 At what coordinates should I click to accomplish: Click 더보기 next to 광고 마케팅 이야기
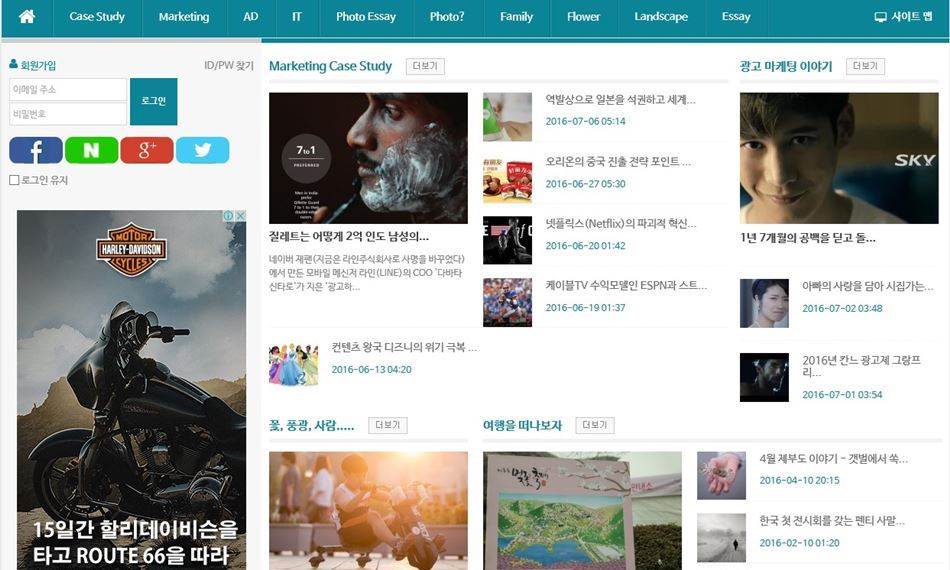865,66
